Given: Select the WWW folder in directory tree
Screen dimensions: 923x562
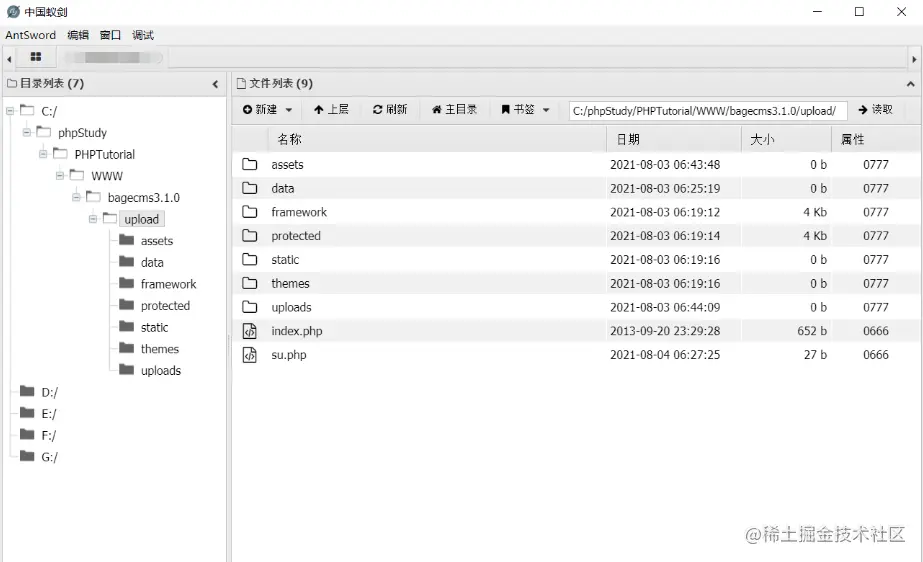Looking at the screenshot, I should [x=107, y=176].
